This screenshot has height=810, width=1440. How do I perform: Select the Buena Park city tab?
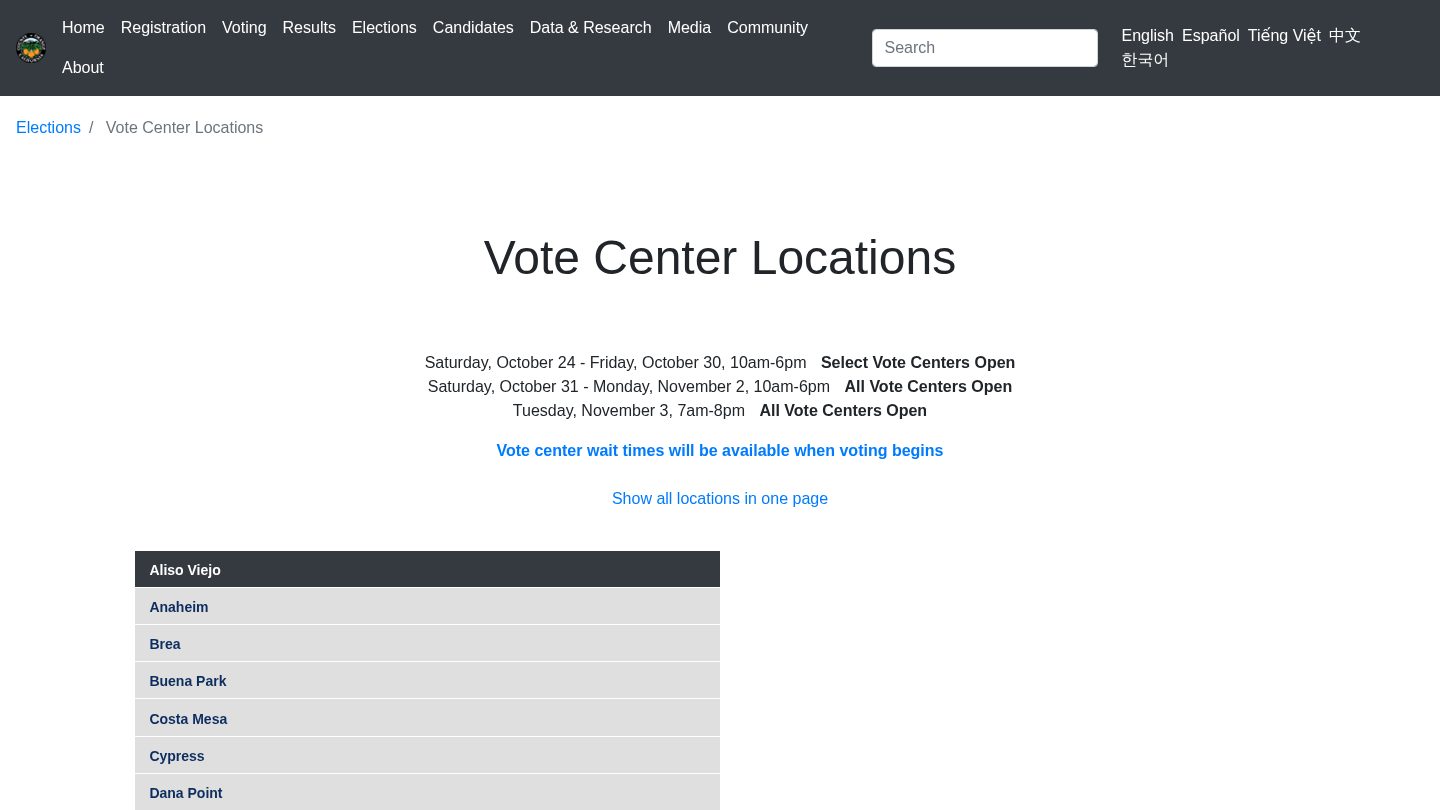tap(427, 681)
